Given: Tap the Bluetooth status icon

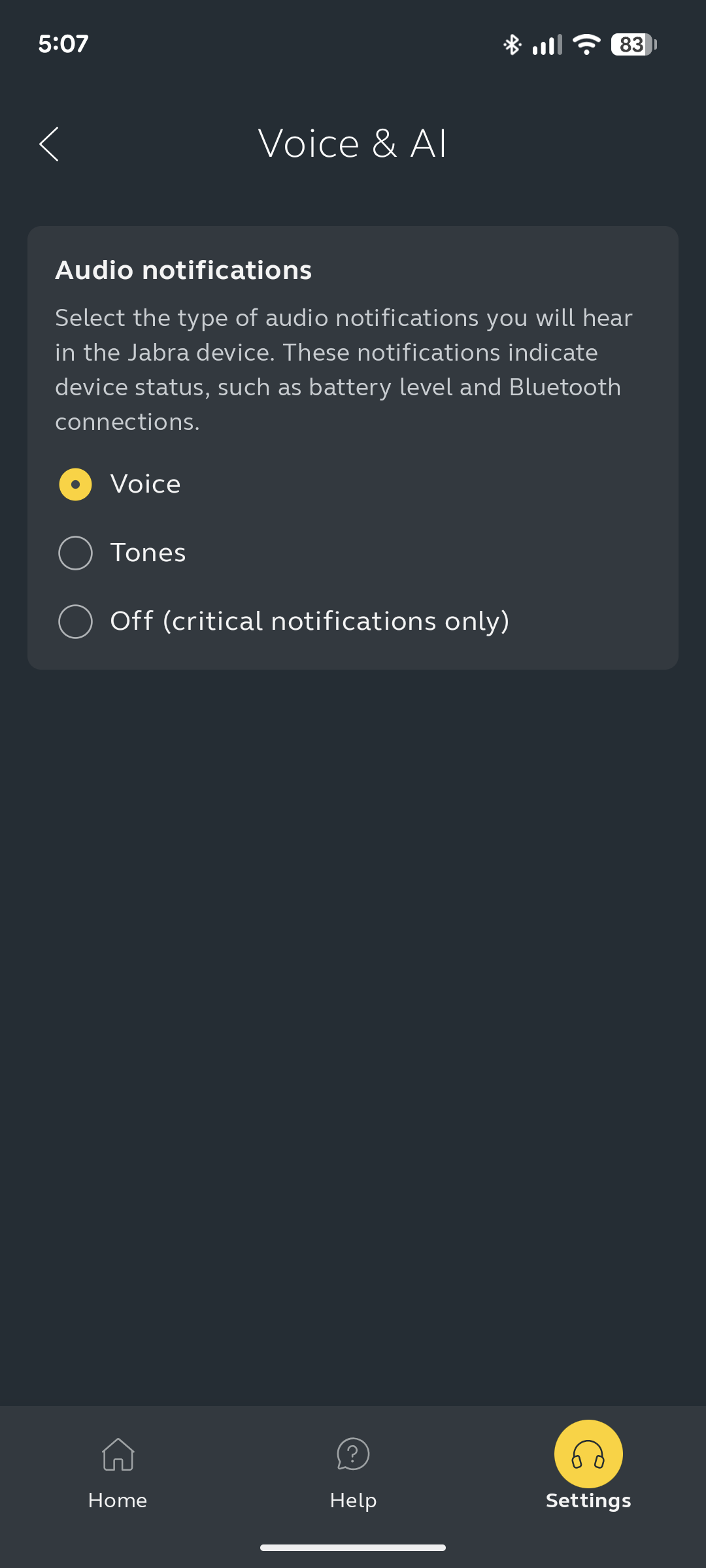Looking at the screenshot, I should [x=512, y=44].
